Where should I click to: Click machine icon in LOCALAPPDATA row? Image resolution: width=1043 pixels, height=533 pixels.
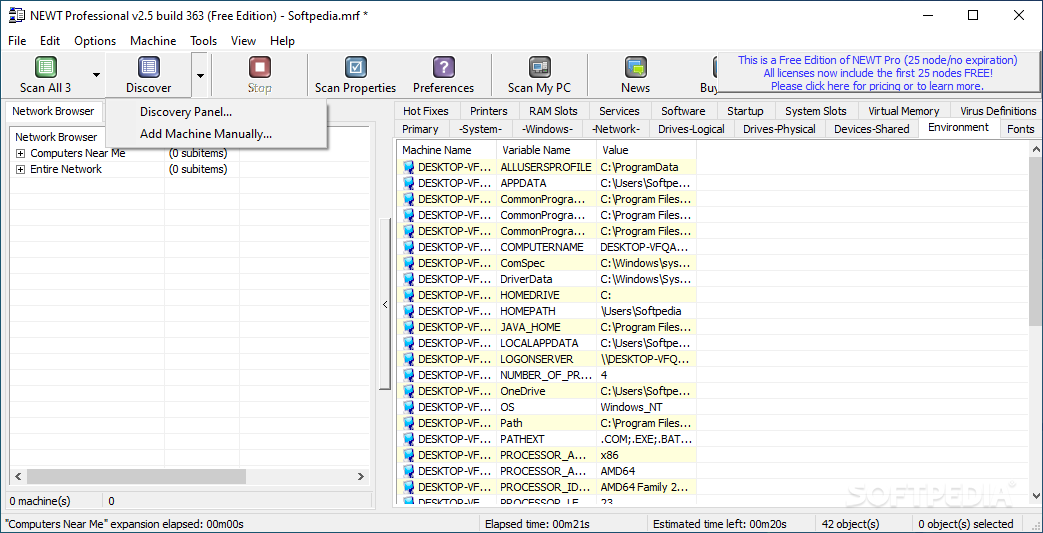409,343
